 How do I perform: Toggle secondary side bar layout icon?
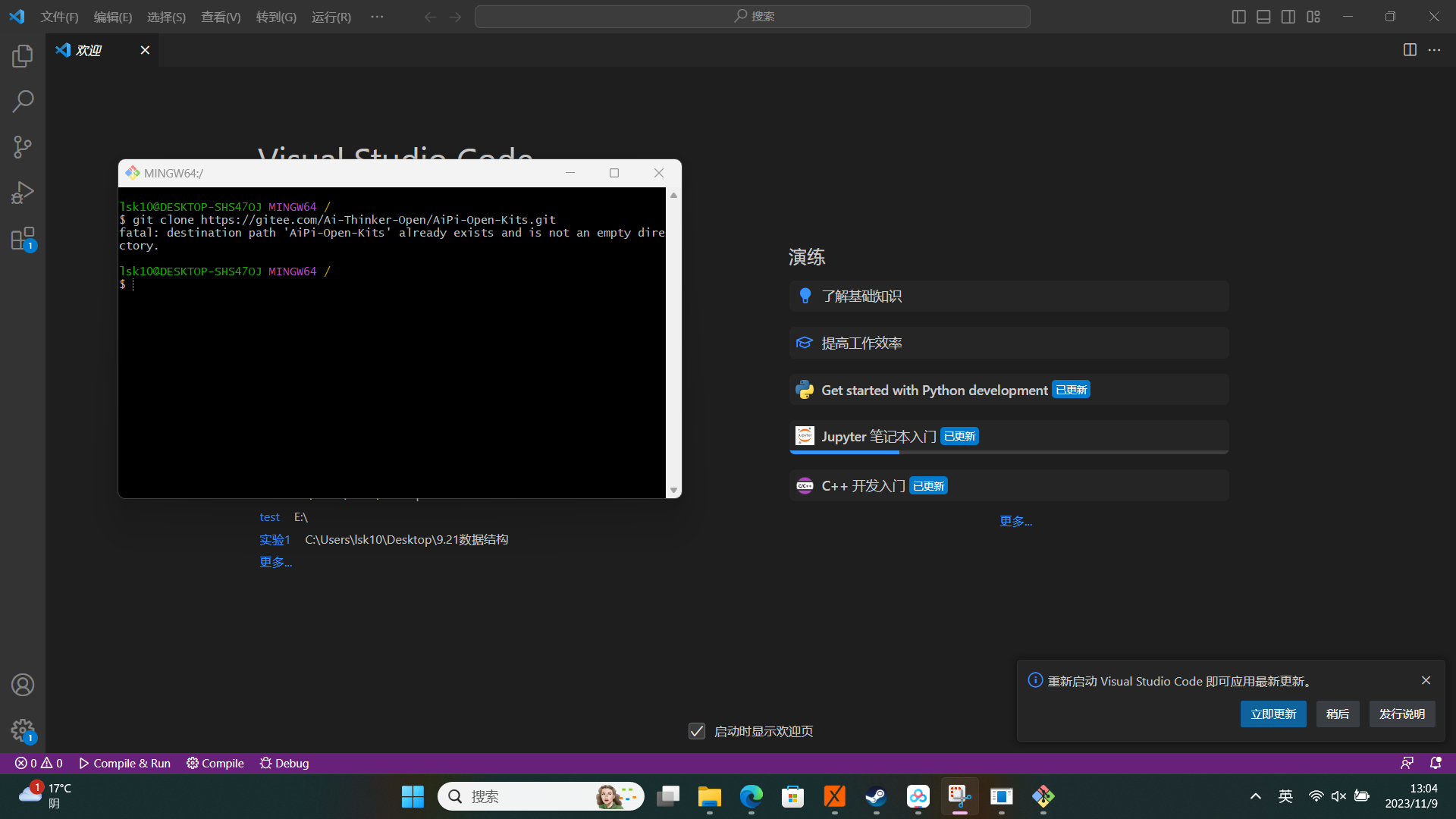(x=1288, y=17)
